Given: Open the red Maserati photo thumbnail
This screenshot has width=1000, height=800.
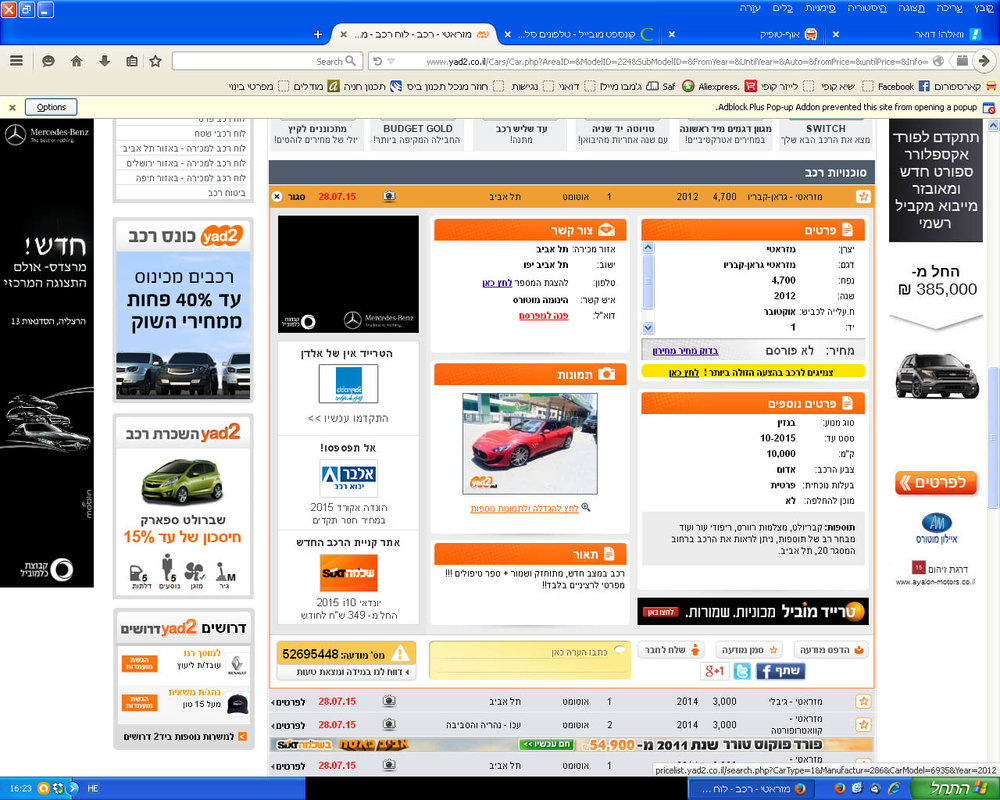Looking at the screenshot, I should [x=529, y=443].
